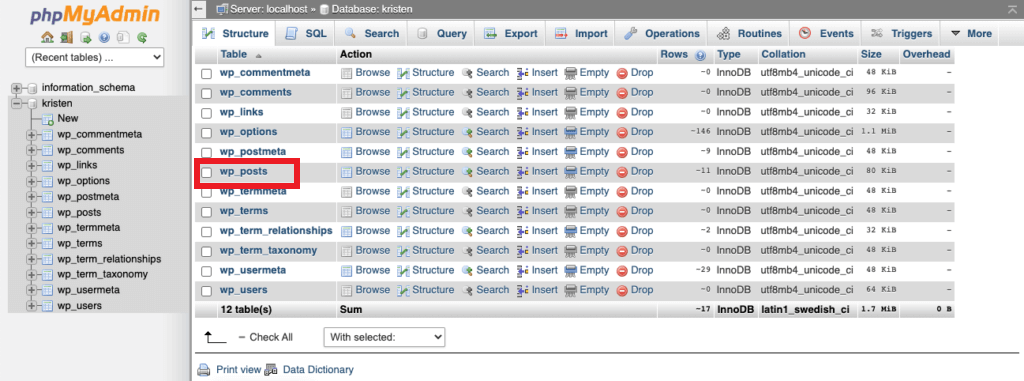The width and height of the screenshot is (1024, 381).
Task: Tick the wp_terms checkbox
Action: point(206,212)
